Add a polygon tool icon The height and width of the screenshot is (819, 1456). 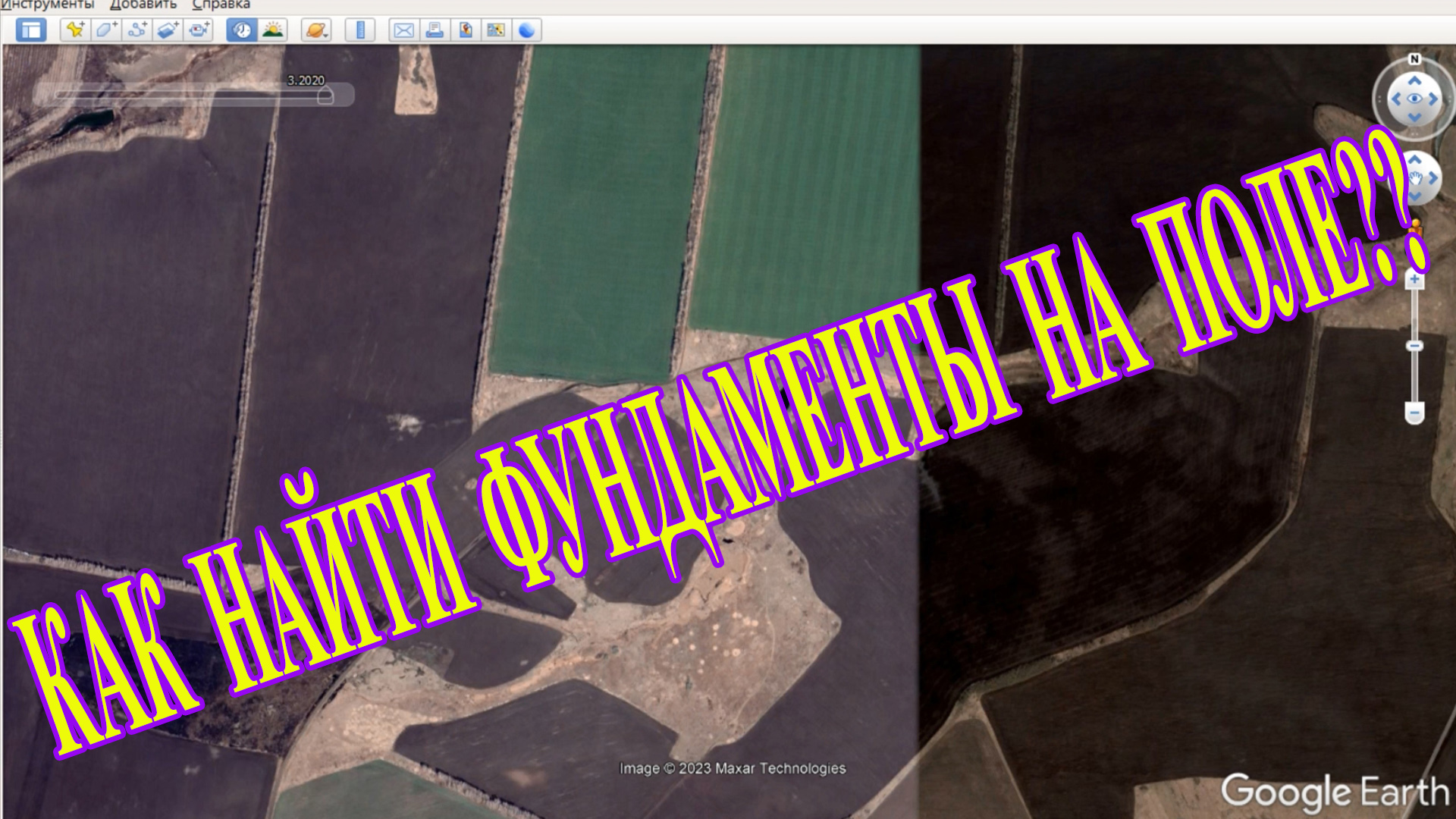(105, 30)
